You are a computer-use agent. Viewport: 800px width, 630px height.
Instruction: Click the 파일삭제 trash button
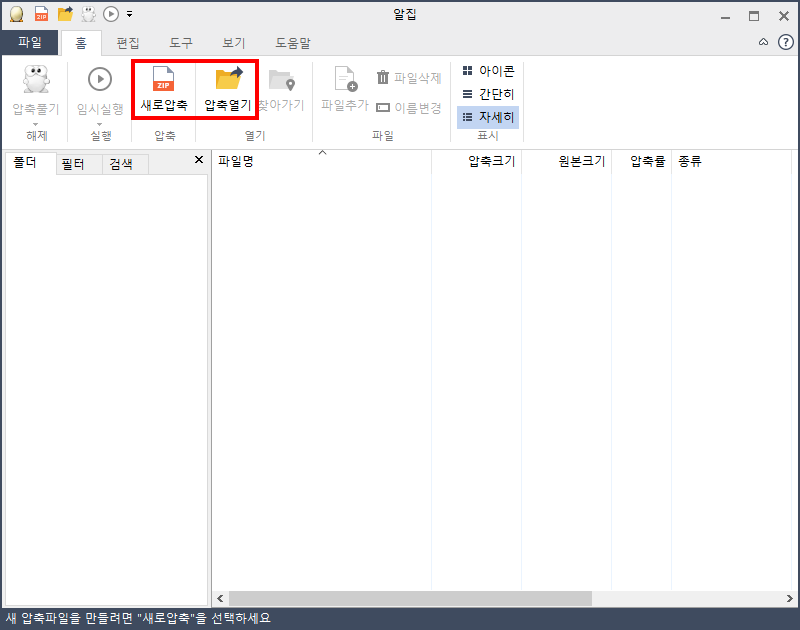(x=409, y=78)
